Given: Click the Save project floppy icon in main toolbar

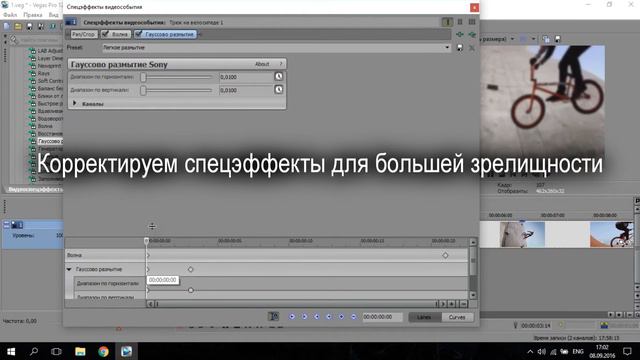Looking at the screenshot, I should tap(29, 27).
